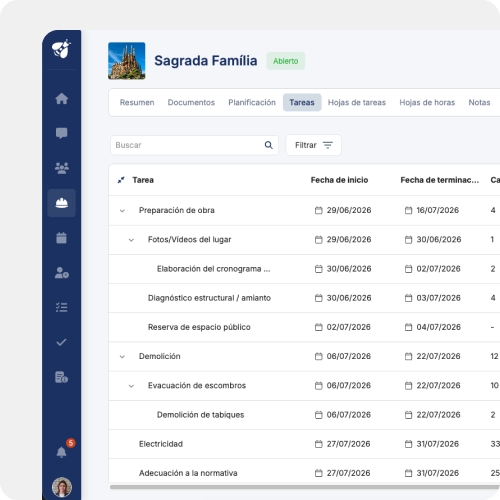Click the Abierto status badge
Image resolution: width=500 pixels, height=500 pixels.
coord(286,61)
